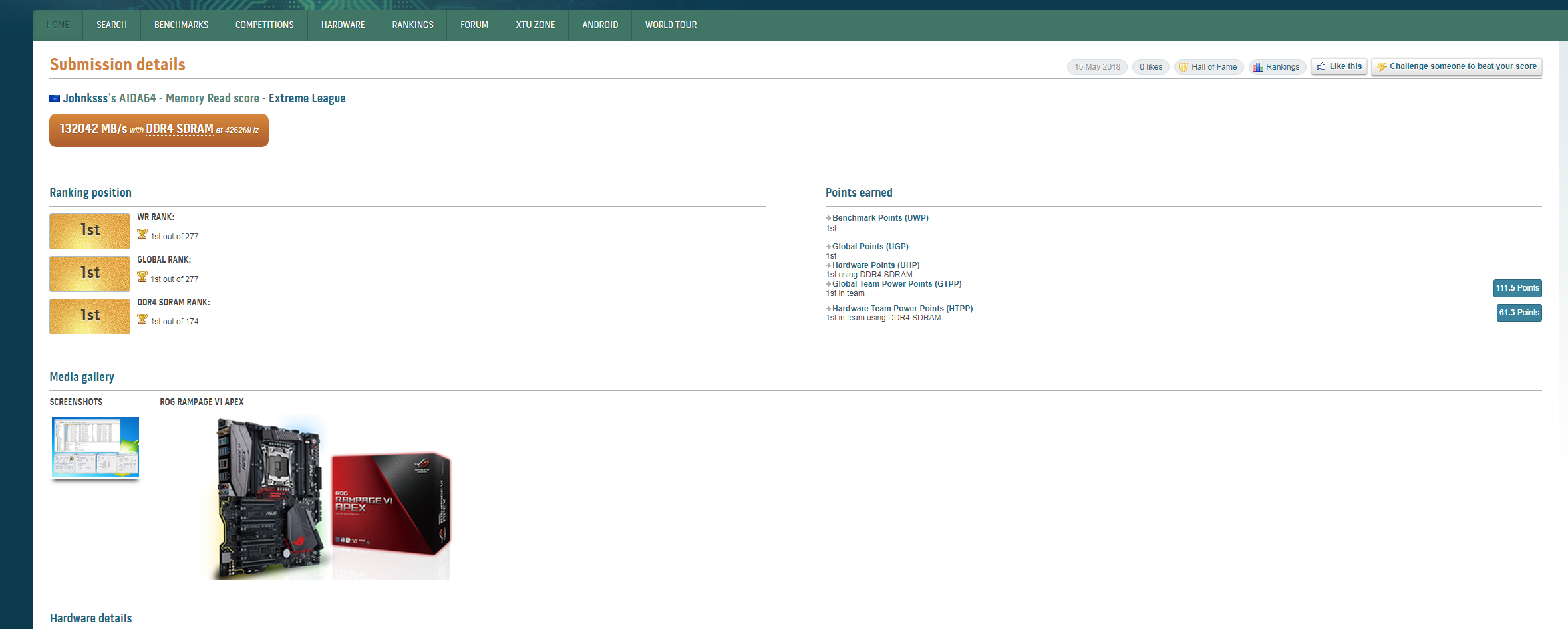Image resolution: width=1568 pixels, height=629 pixels.
Task: Open the HOME menu item
Action: [x=58, y=25]
